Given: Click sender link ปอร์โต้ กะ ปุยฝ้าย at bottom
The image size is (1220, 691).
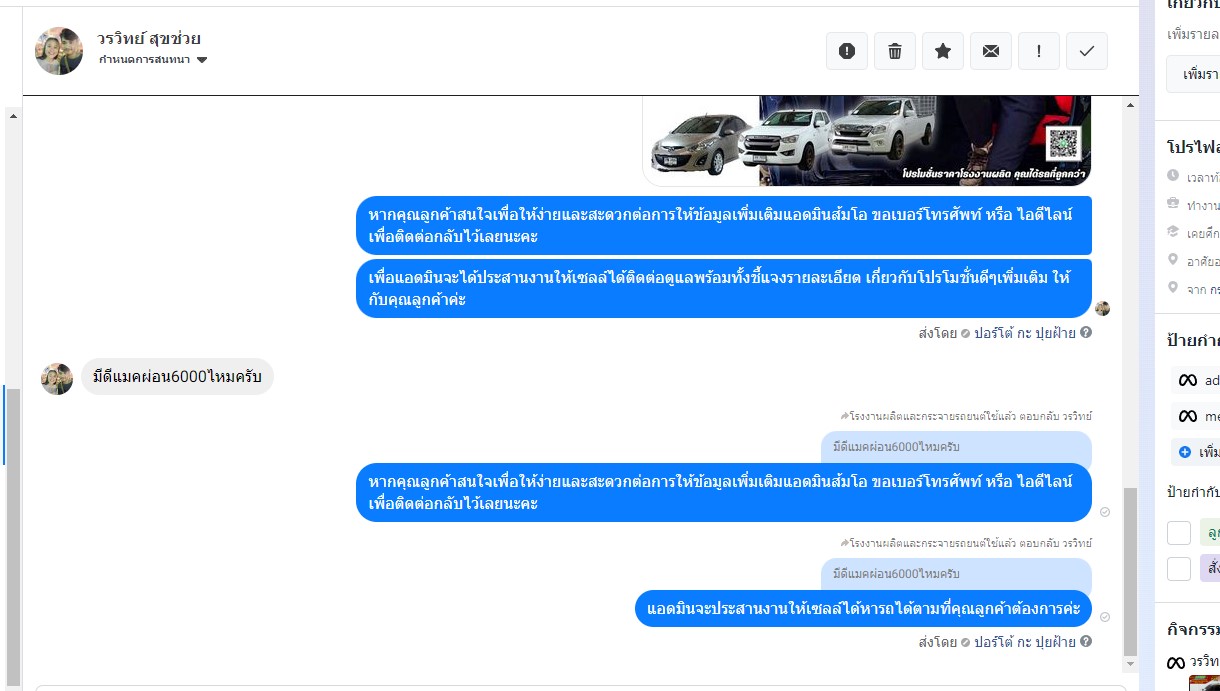Looking at the screenshot, I should [1025, 642].
